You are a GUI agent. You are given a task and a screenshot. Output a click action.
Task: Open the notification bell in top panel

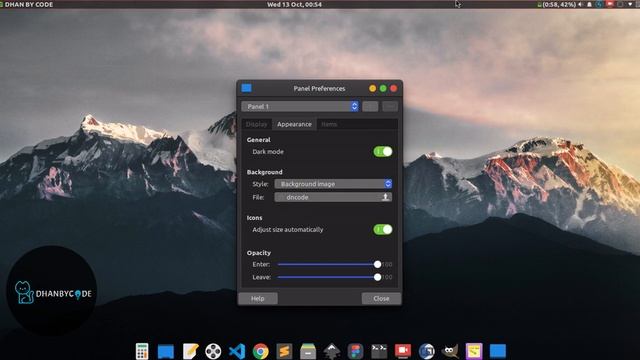click(589, 4)
